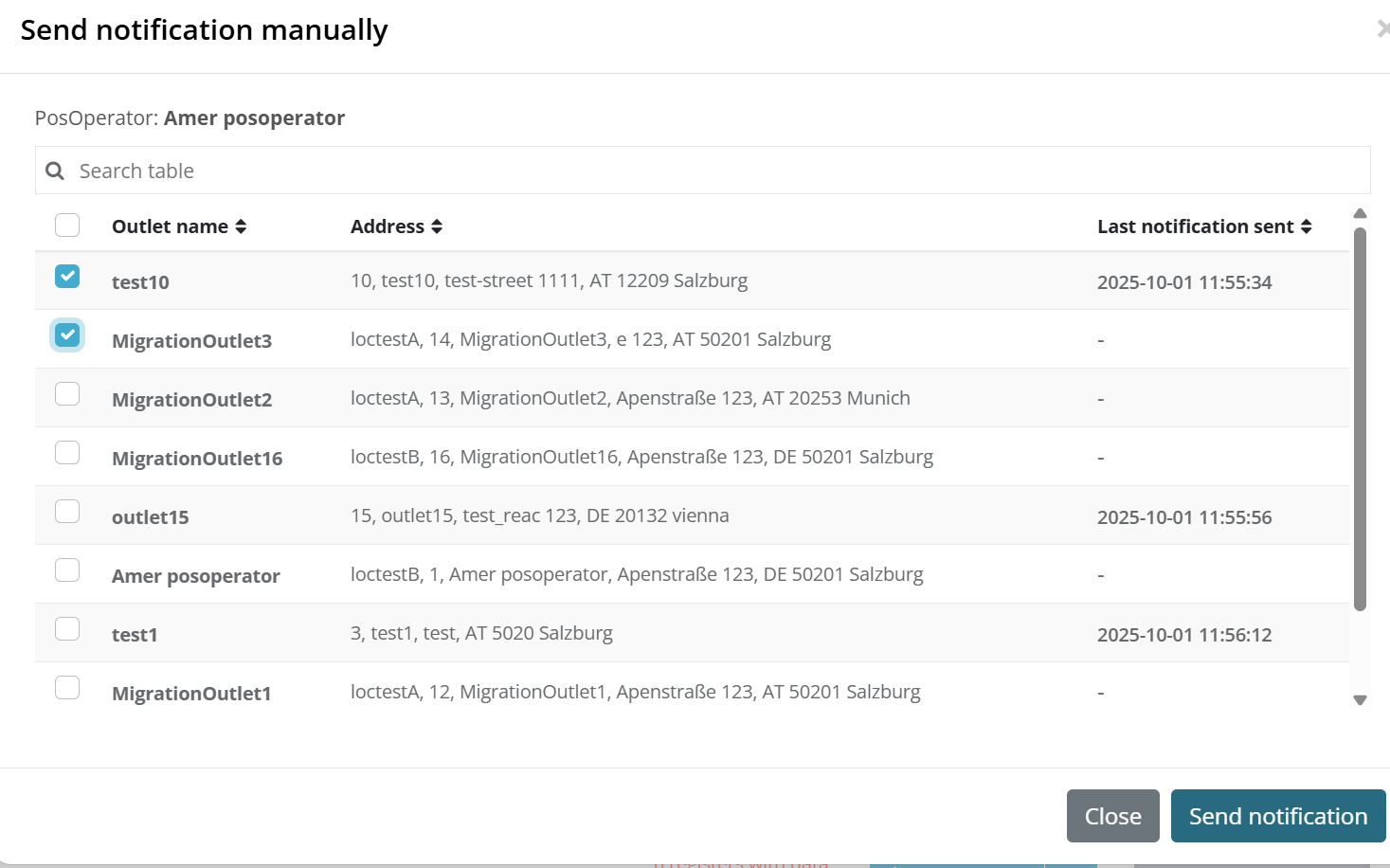
Task: Tick the Amer posoperator row checkbox
Action: coord(67,570)
